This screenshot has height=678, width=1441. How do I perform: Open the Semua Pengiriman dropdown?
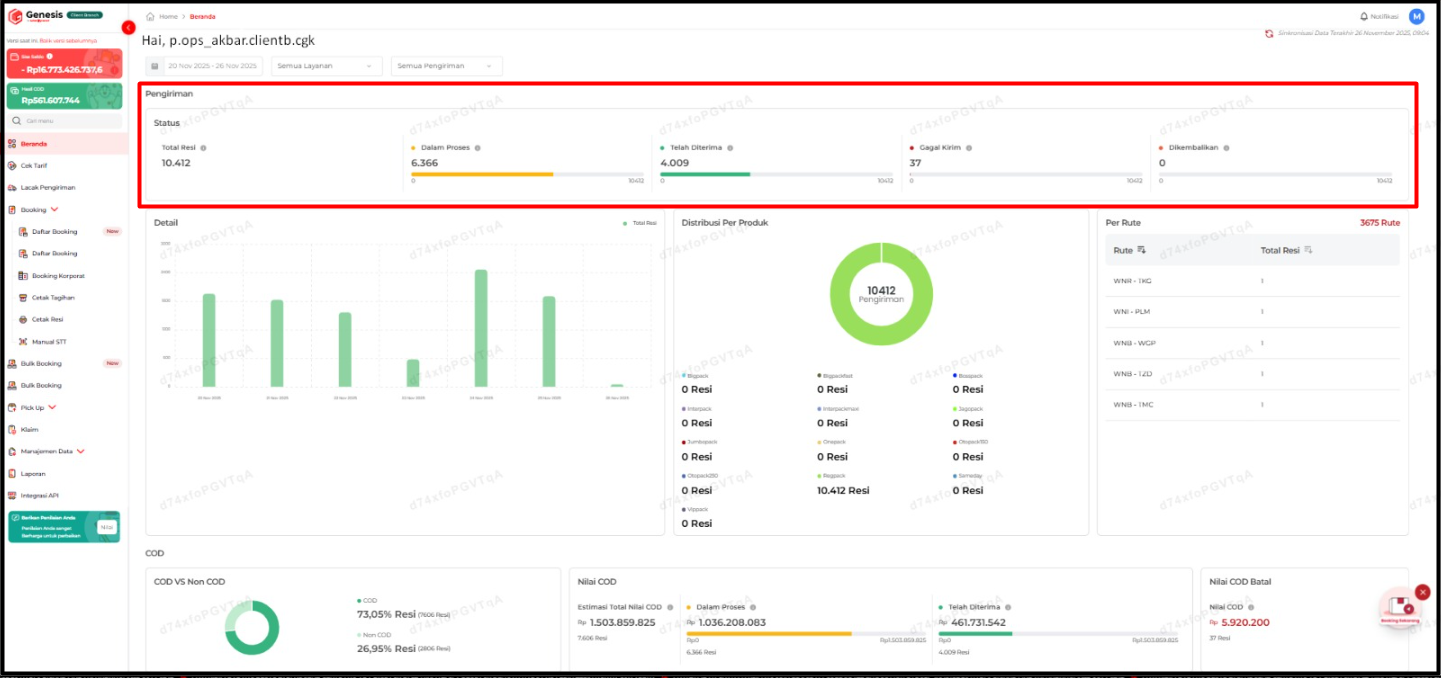click(x=446, y=66)
